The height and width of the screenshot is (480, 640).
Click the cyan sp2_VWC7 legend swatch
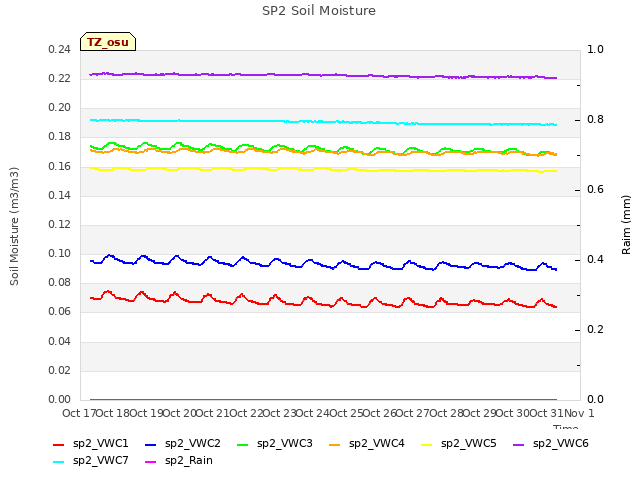click(x=59, y=462)
